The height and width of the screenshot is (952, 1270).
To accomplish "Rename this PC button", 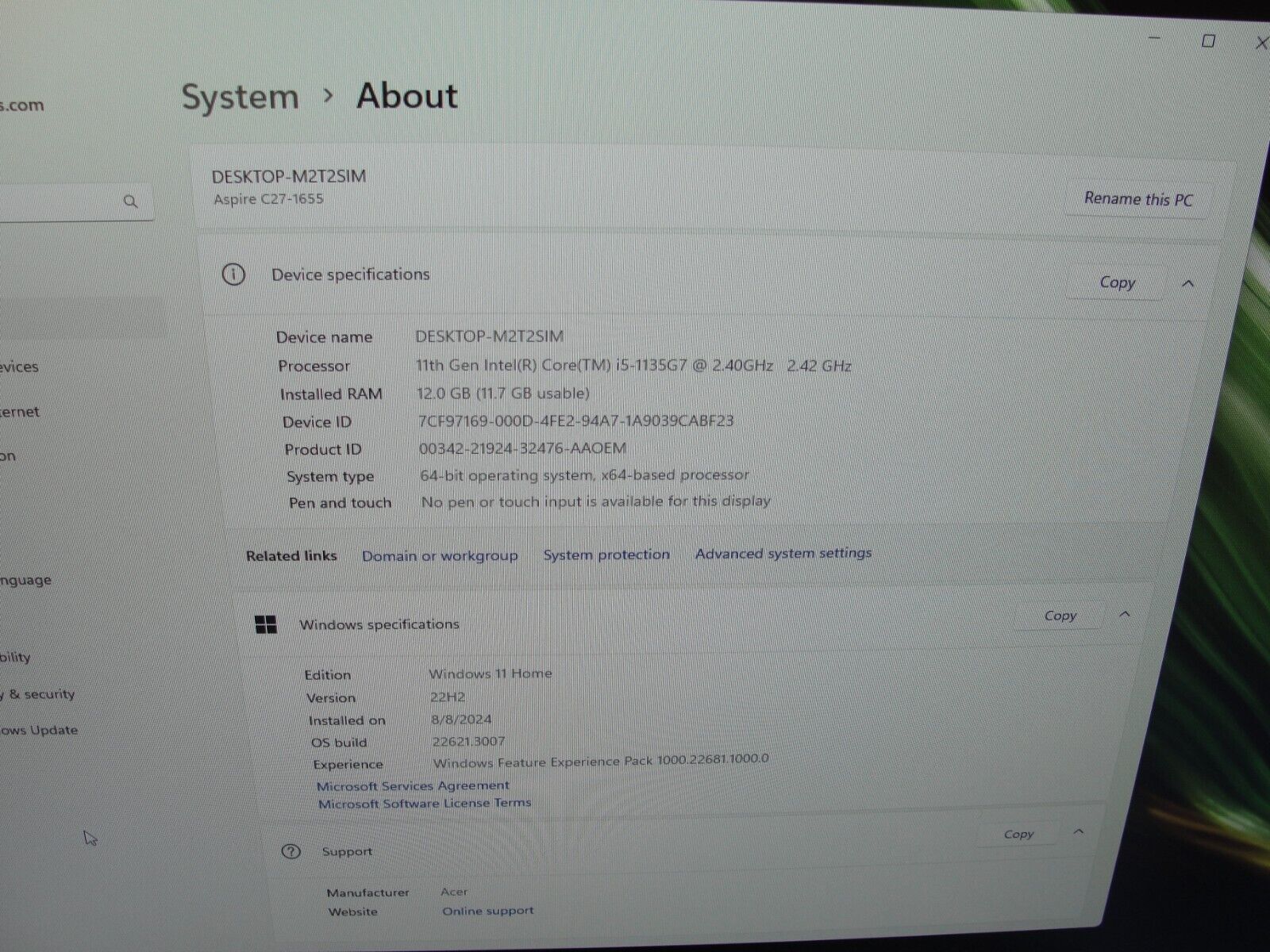I will [x=1138, y=198].
